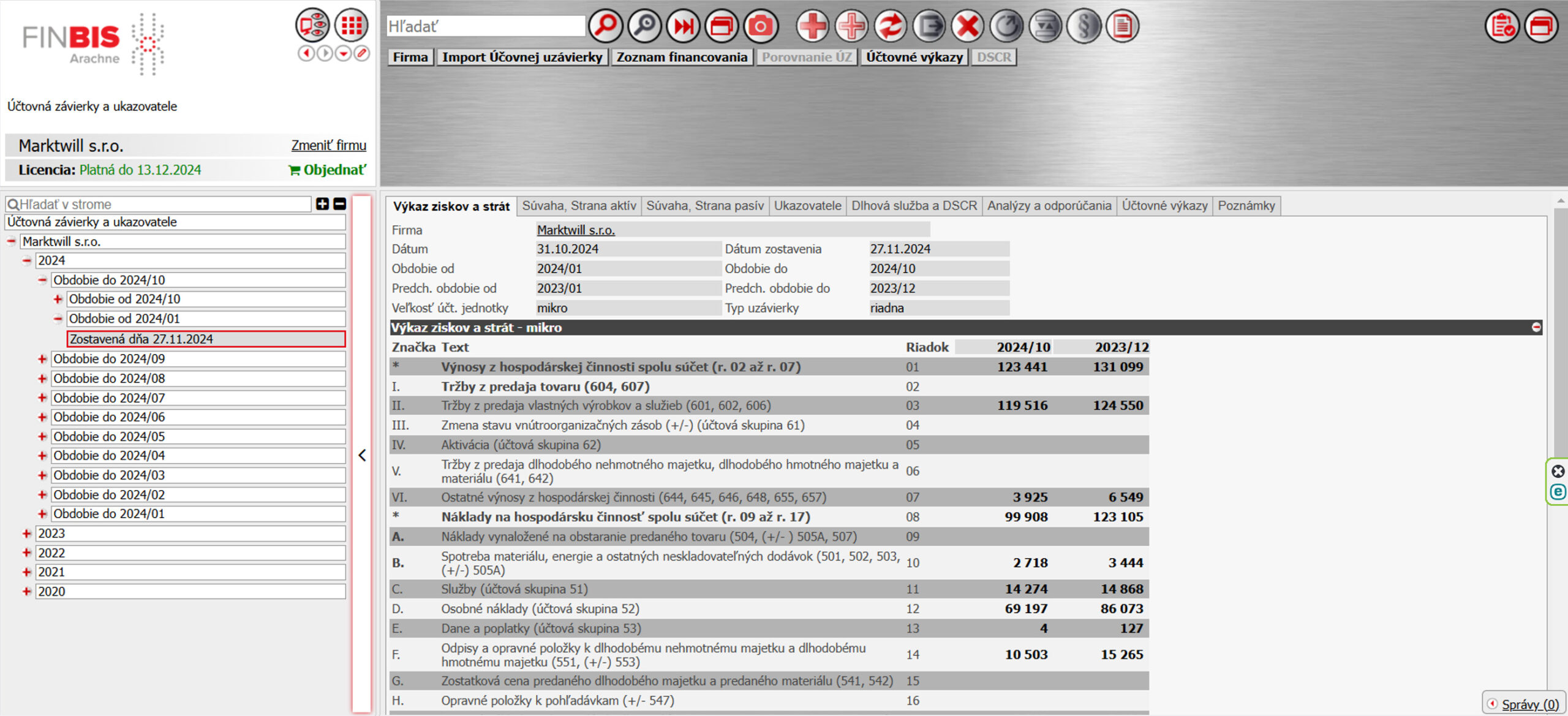1568x716 pixels.
Task: Click the paragraph section sign icon
Action: 1084,26
